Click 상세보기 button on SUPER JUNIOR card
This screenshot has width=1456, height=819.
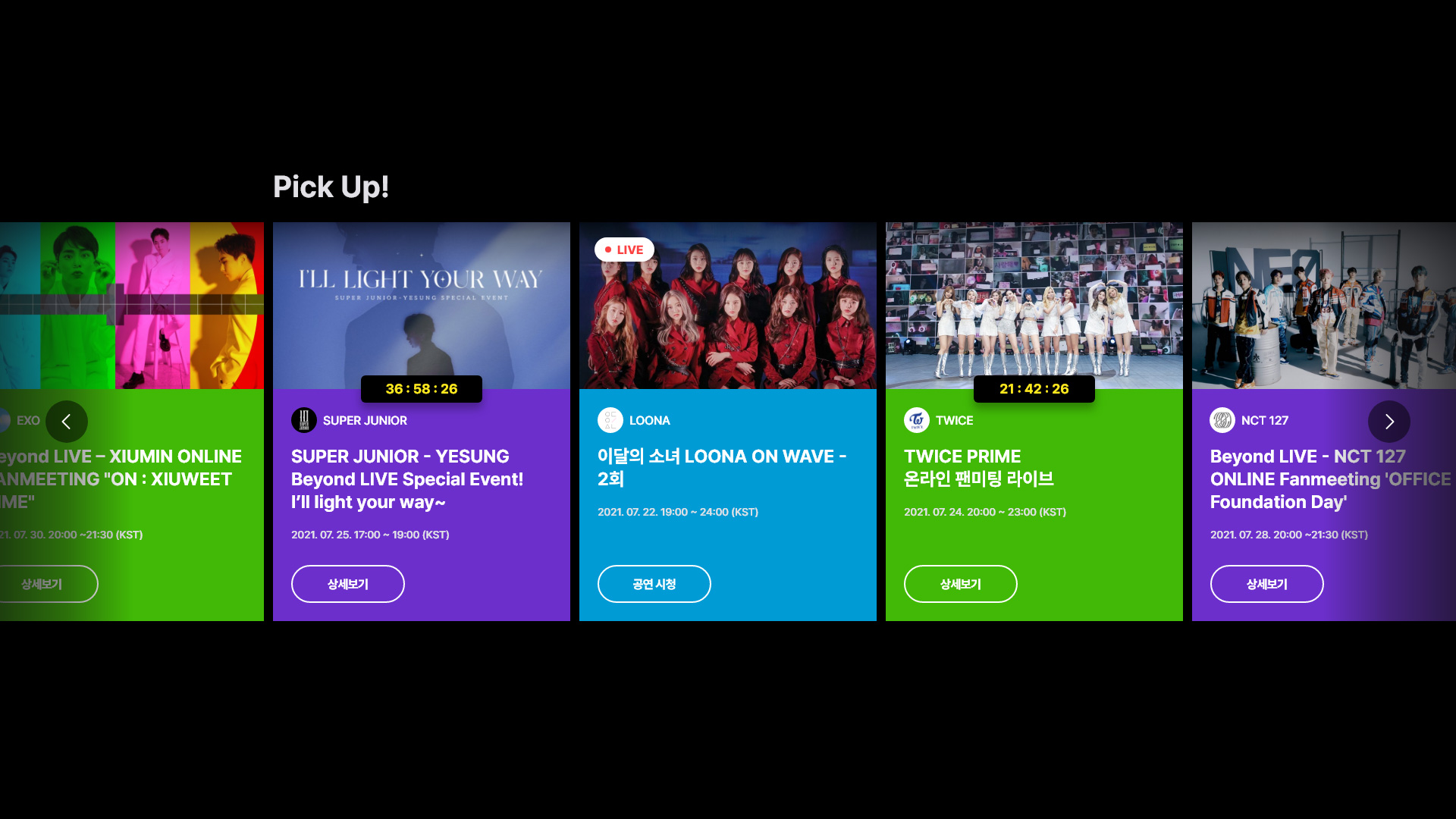coord(348,584)
